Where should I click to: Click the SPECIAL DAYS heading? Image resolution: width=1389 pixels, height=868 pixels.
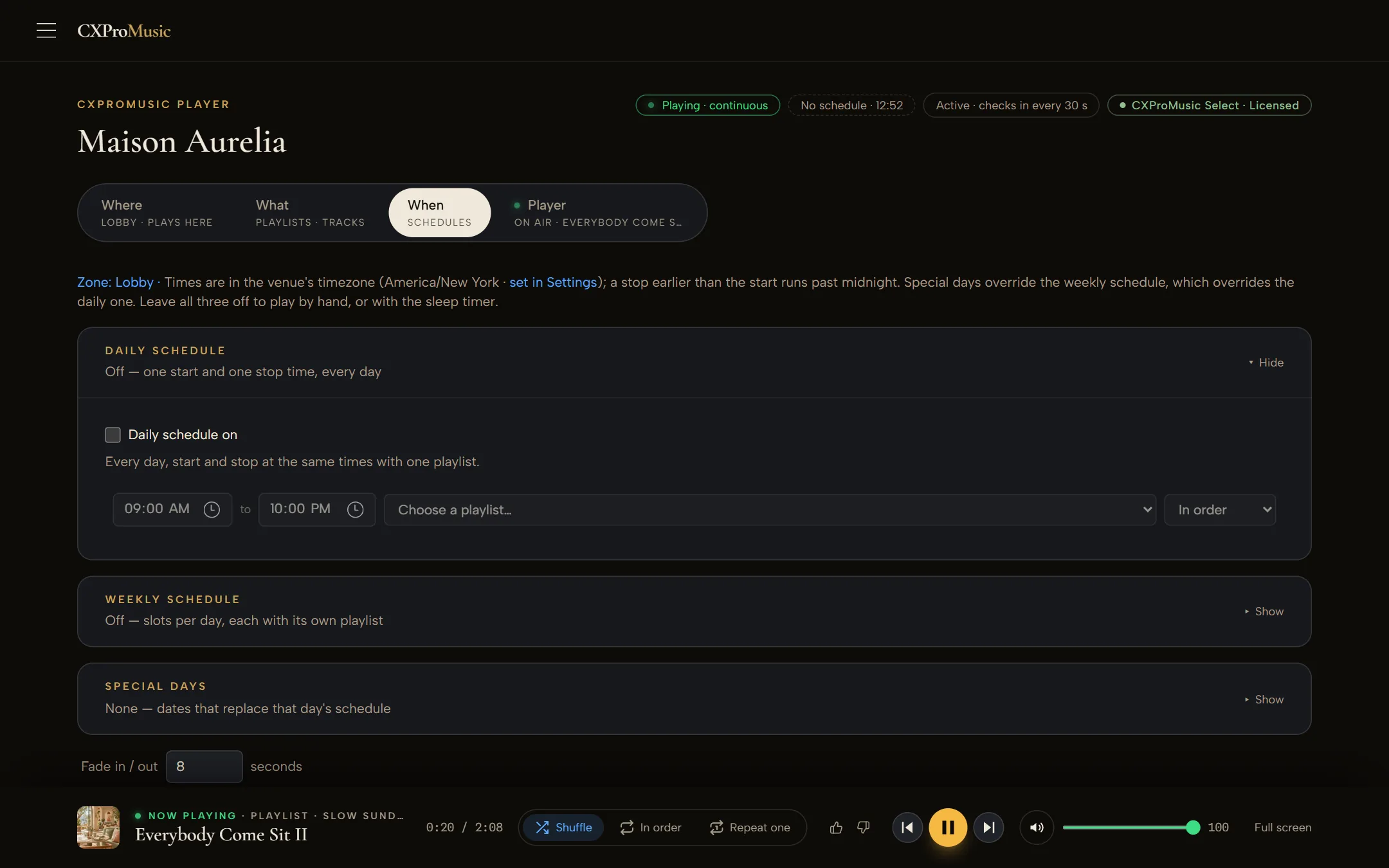coord(156,686)
